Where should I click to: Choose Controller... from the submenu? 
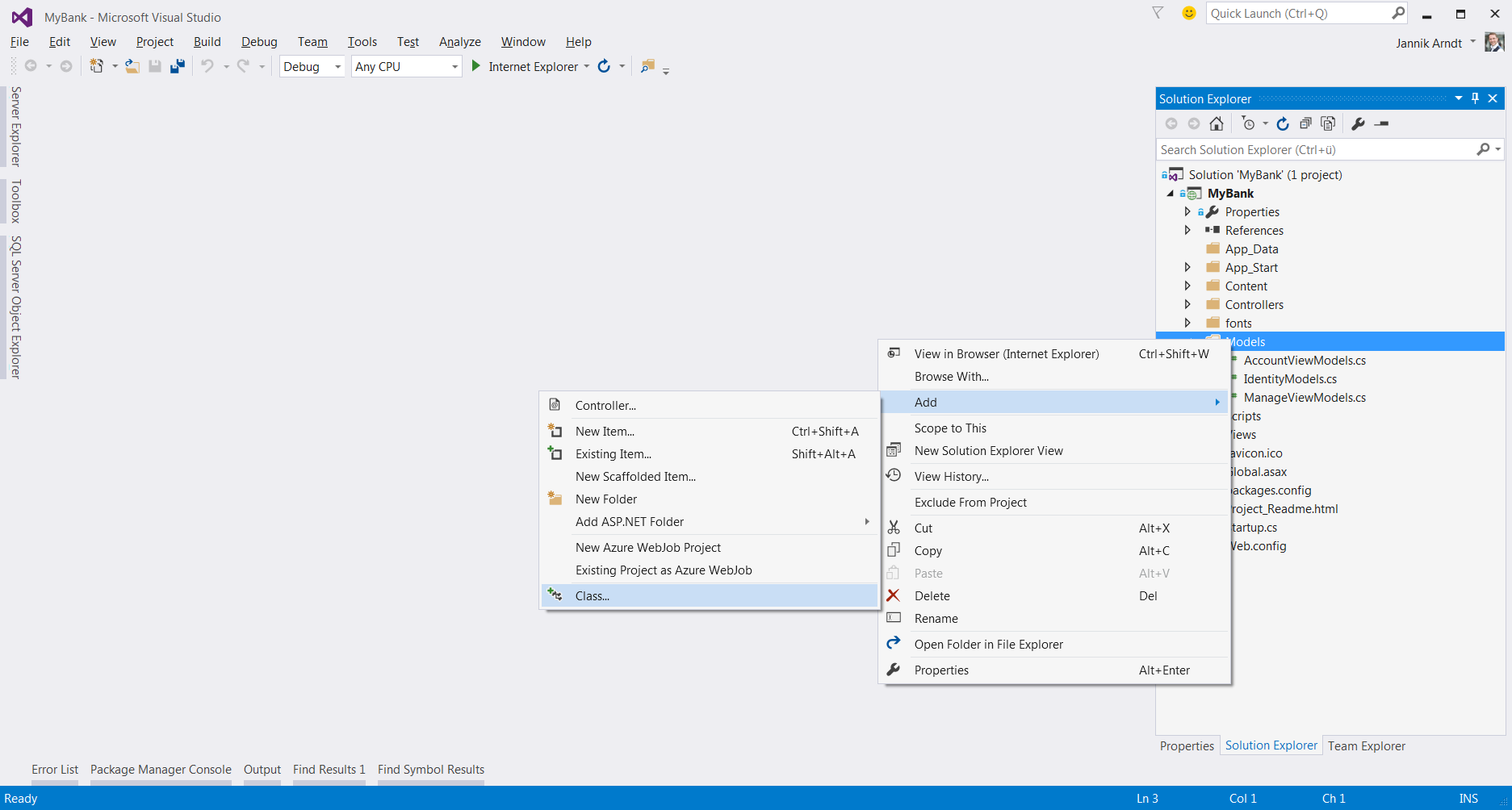(x=710, y=405)
